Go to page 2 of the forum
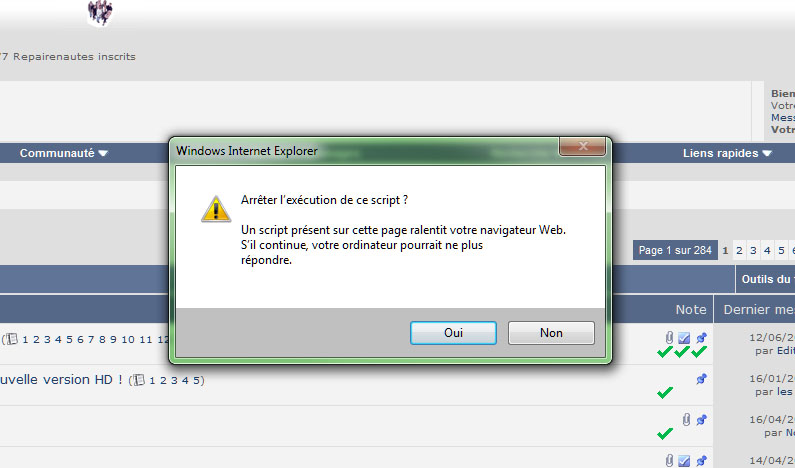795x468 pixels. [x=739, y=250]
